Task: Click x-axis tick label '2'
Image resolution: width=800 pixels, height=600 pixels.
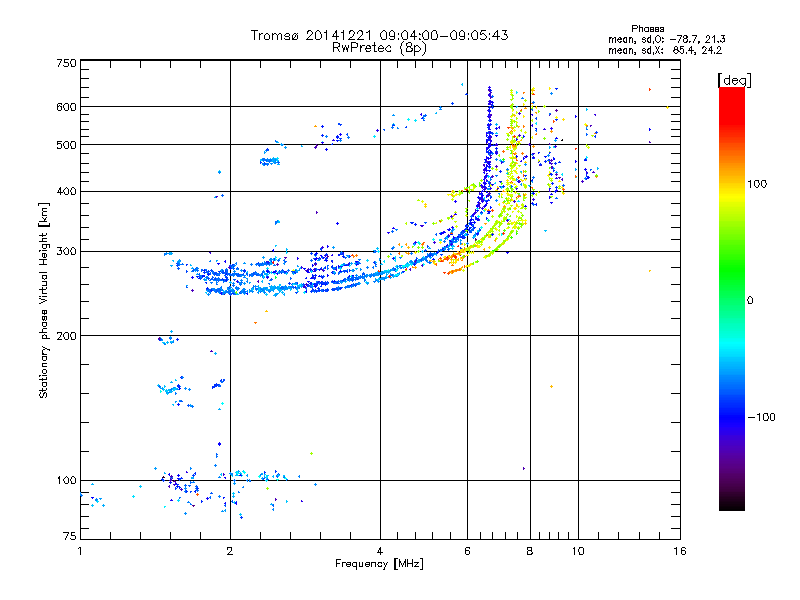Action: (230, 551)
